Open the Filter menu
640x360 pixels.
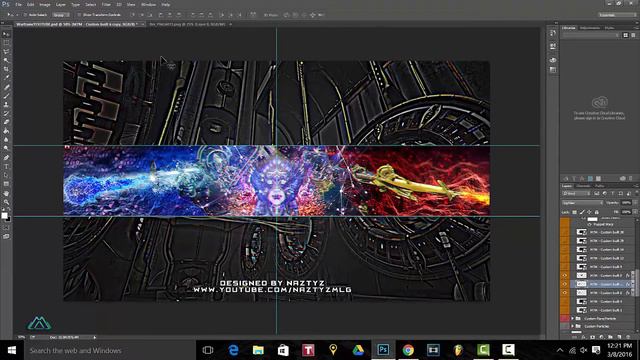[x=106, y=4]
